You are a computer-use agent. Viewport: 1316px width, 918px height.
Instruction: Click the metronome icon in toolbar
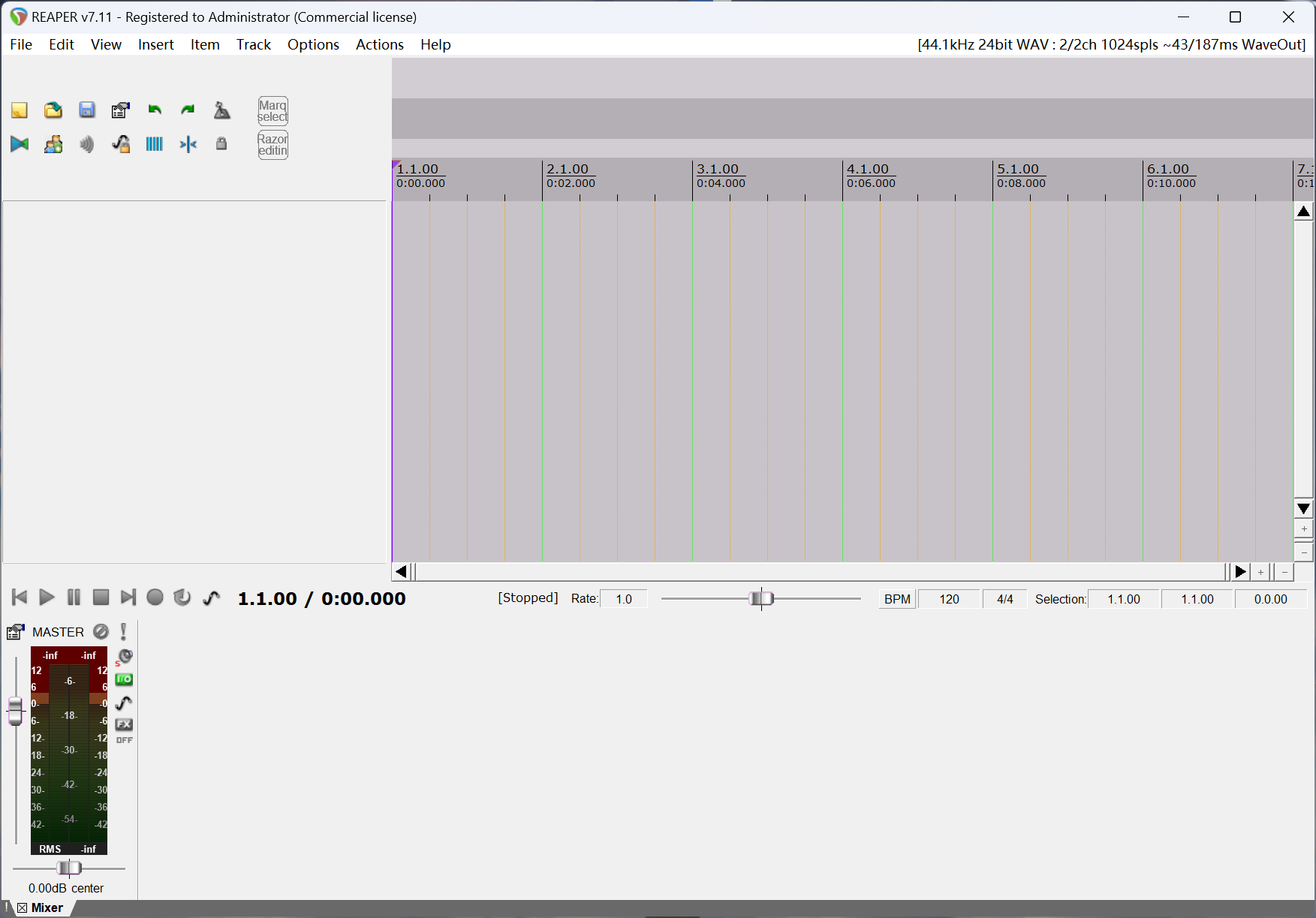point(221,110)
